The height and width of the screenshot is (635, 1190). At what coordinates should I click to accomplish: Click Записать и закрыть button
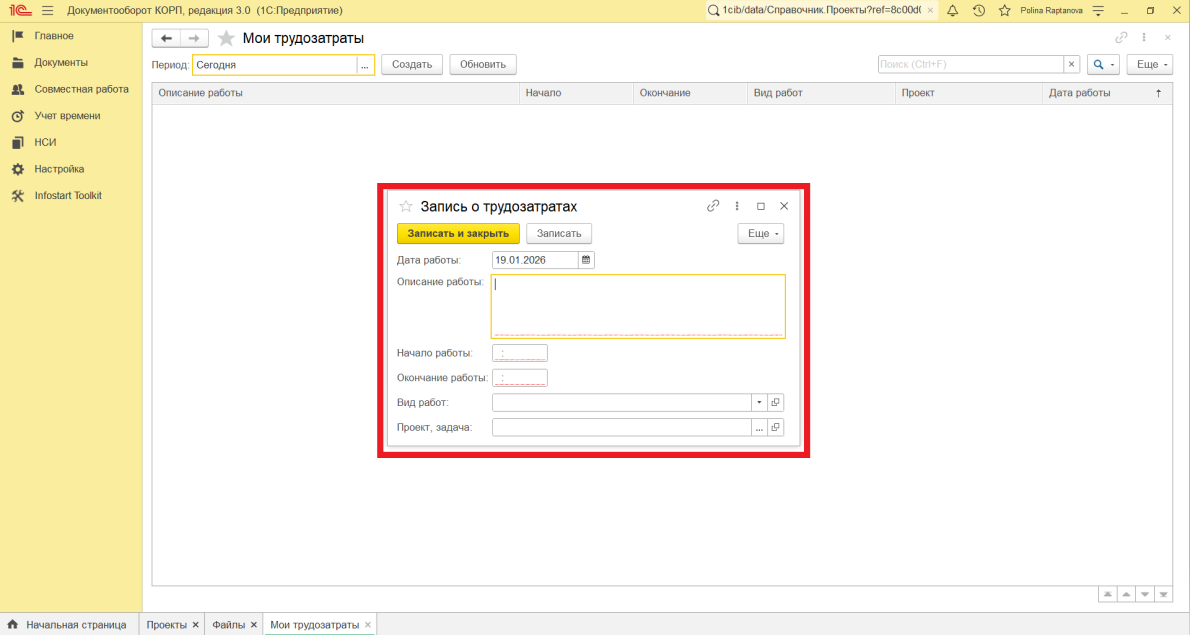(x=458, y=233)
